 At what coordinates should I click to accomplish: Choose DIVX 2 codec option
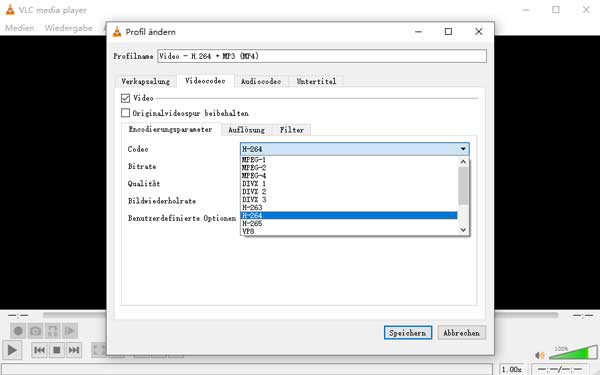tap(349, 192)
